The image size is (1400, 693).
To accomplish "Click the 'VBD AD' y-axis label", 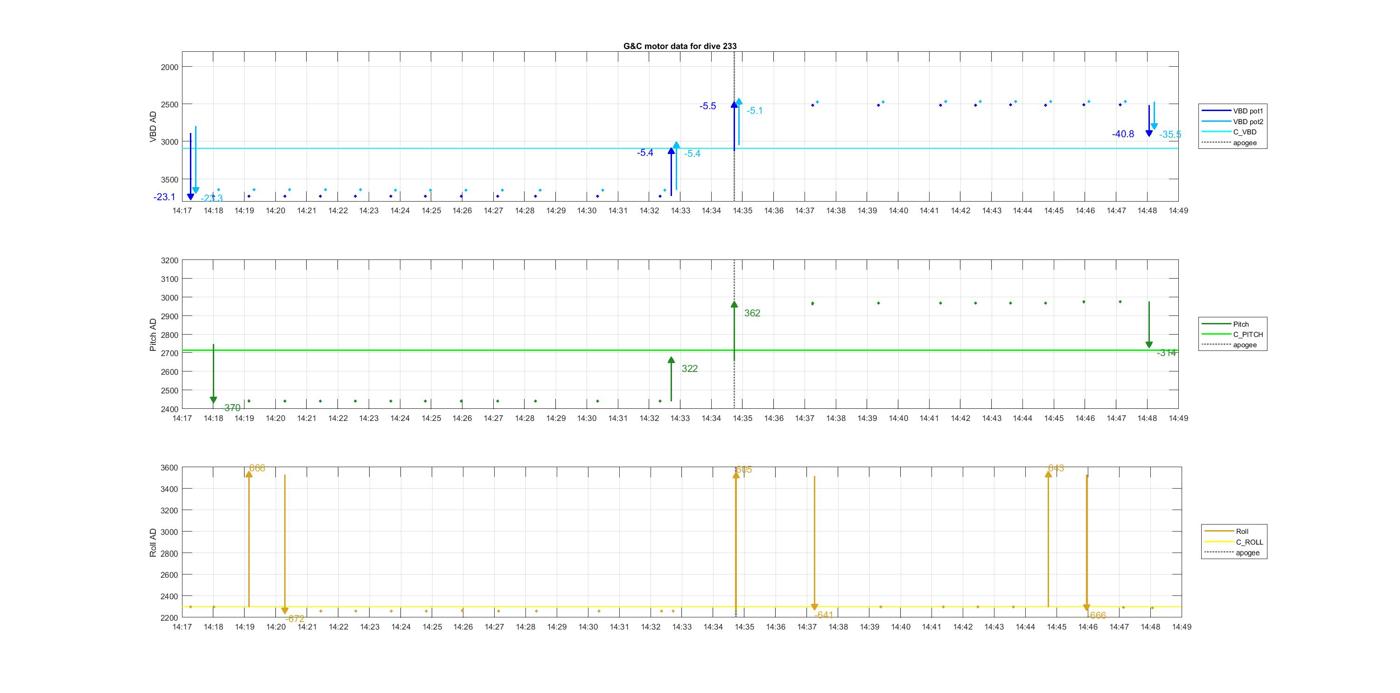I will (154, 128).
